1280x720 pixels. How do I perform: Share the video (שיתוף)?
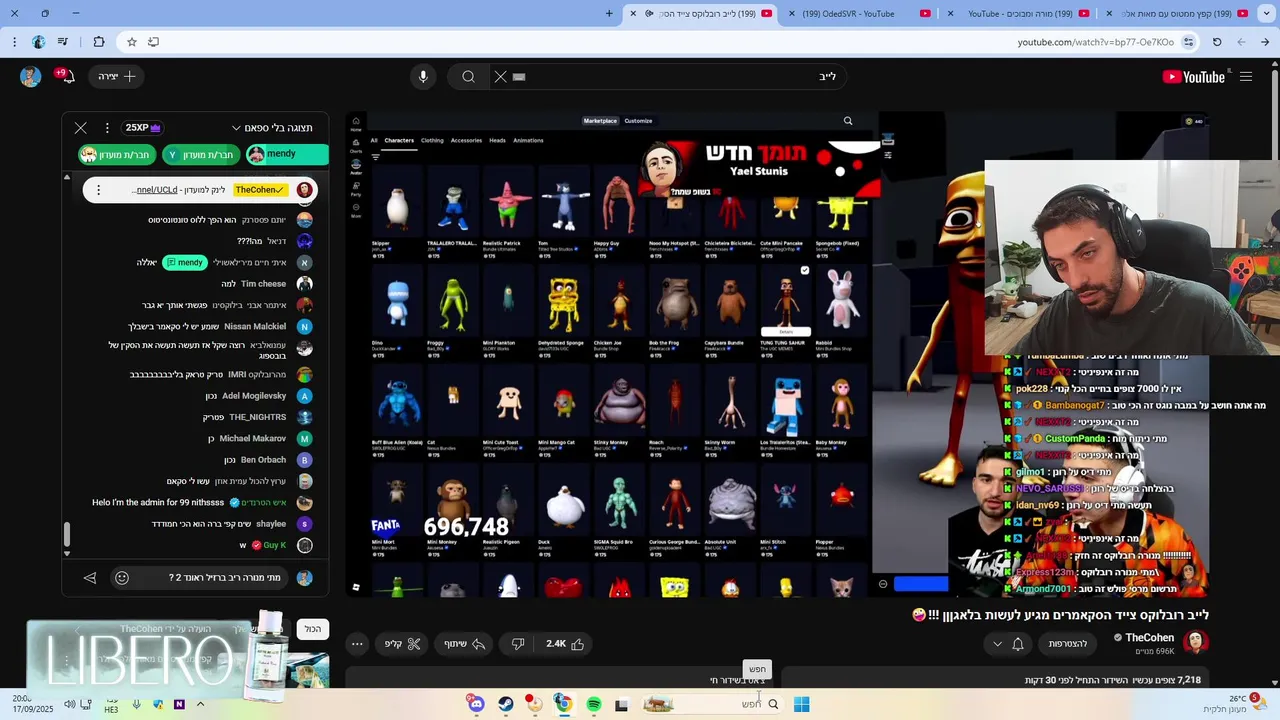coord(465,644)
